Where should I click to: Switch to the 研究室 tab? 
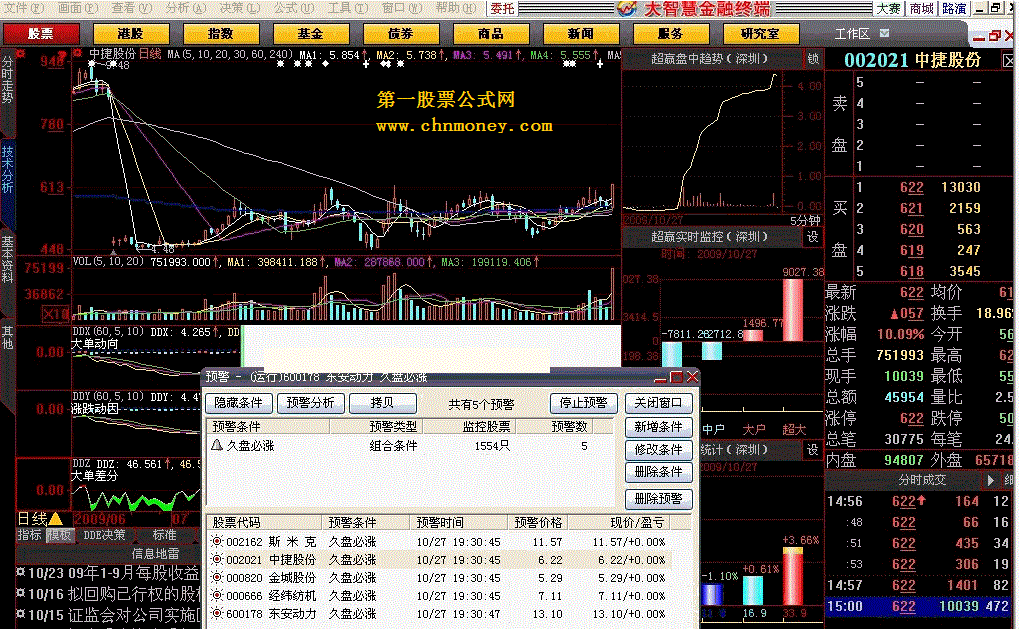760,34
